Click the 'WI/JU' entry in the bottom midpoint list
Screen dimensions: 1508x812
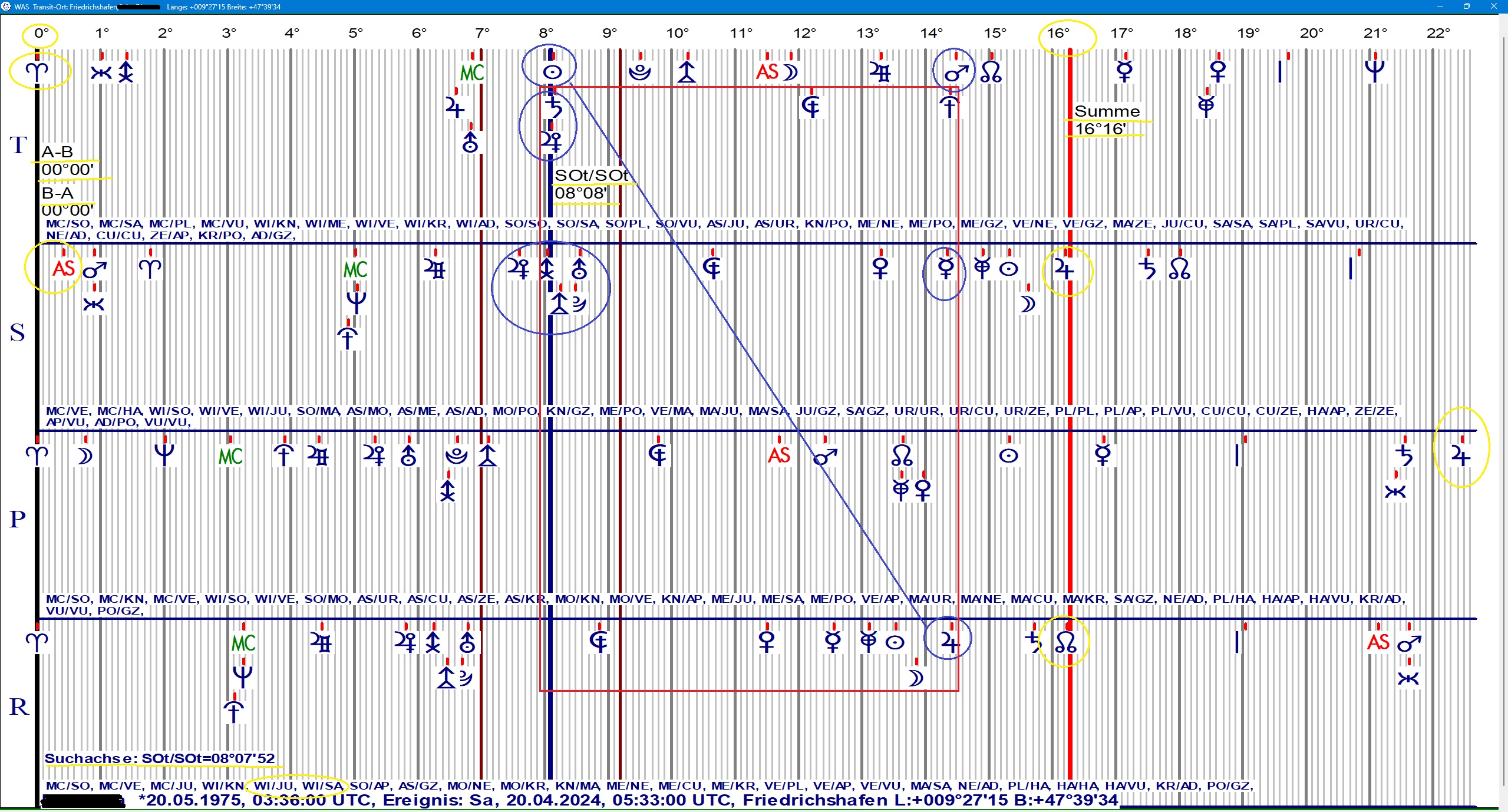[274, 785]
